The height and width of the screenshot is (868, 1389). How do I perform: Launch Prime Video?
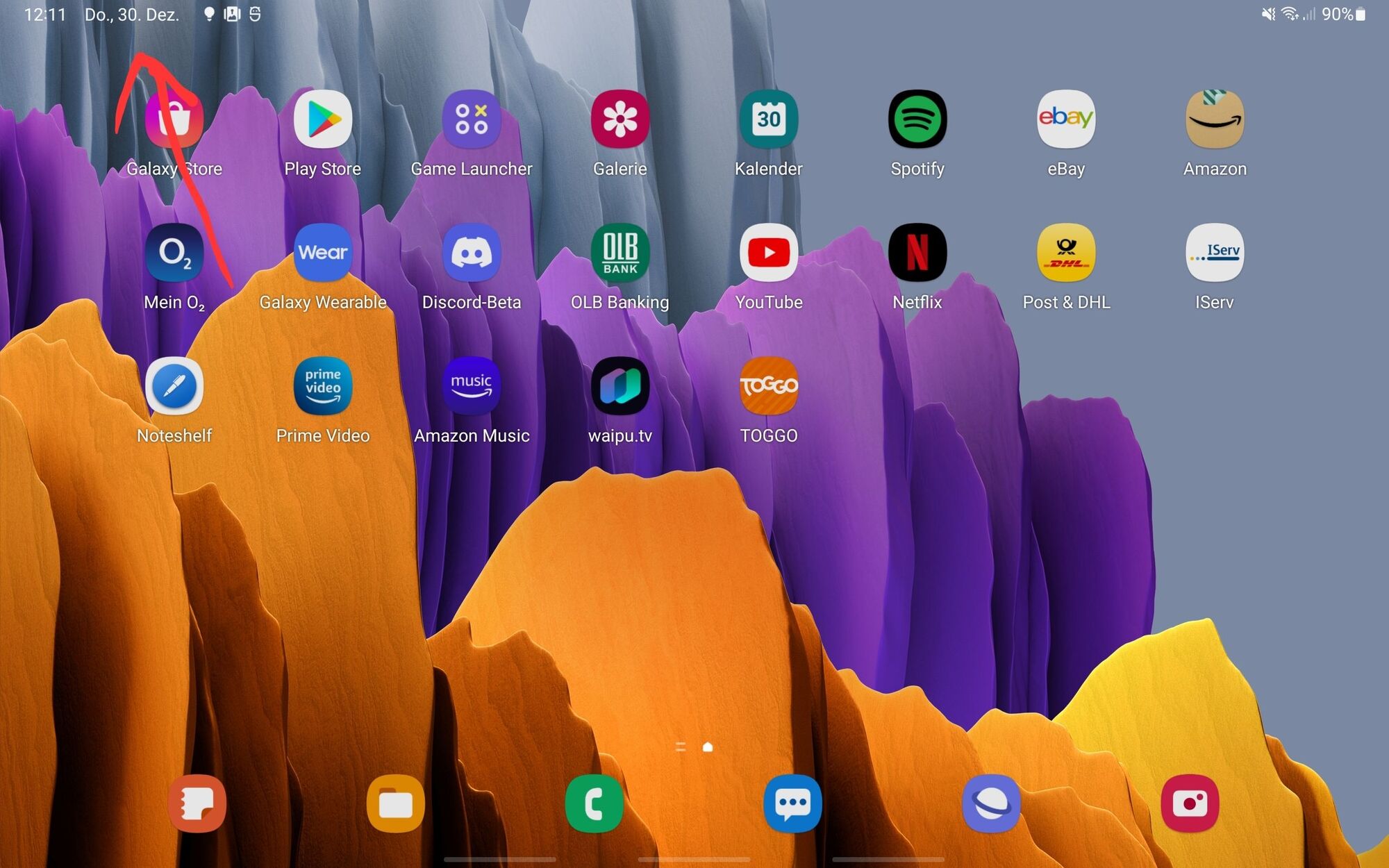[322, 386]
